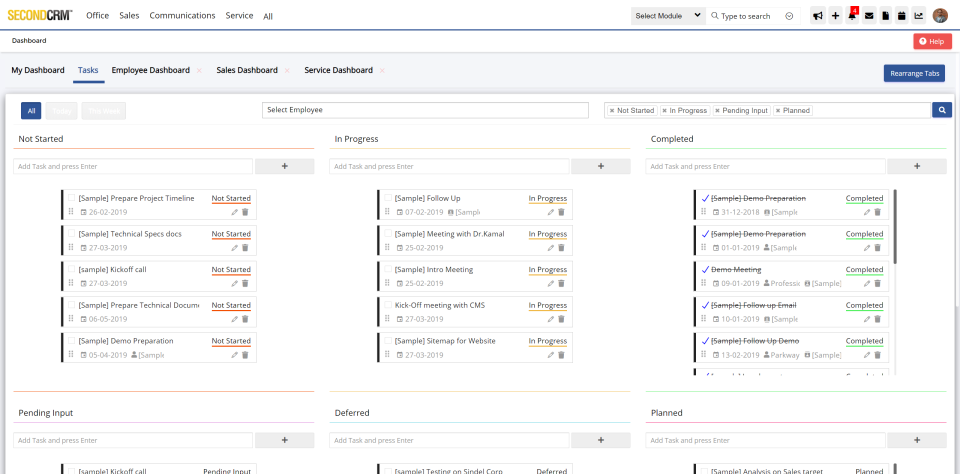The image size is (960, 474).
Task: Open the calendar icon in top bar
Action: pyautogui.click(x=902, y=16)
